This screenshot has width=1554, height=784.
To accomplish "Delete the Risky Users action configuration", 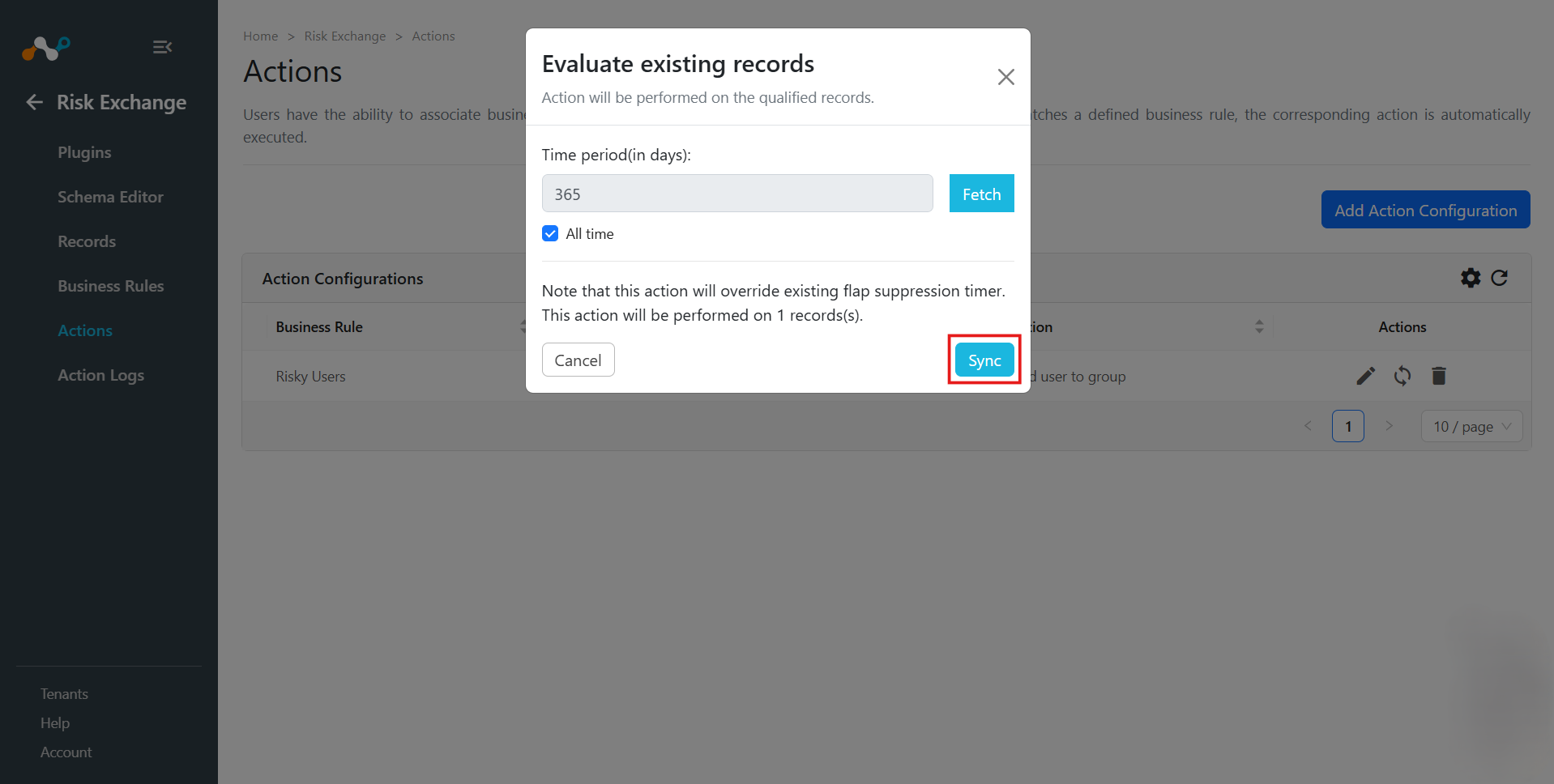I will click(1439, 376).
